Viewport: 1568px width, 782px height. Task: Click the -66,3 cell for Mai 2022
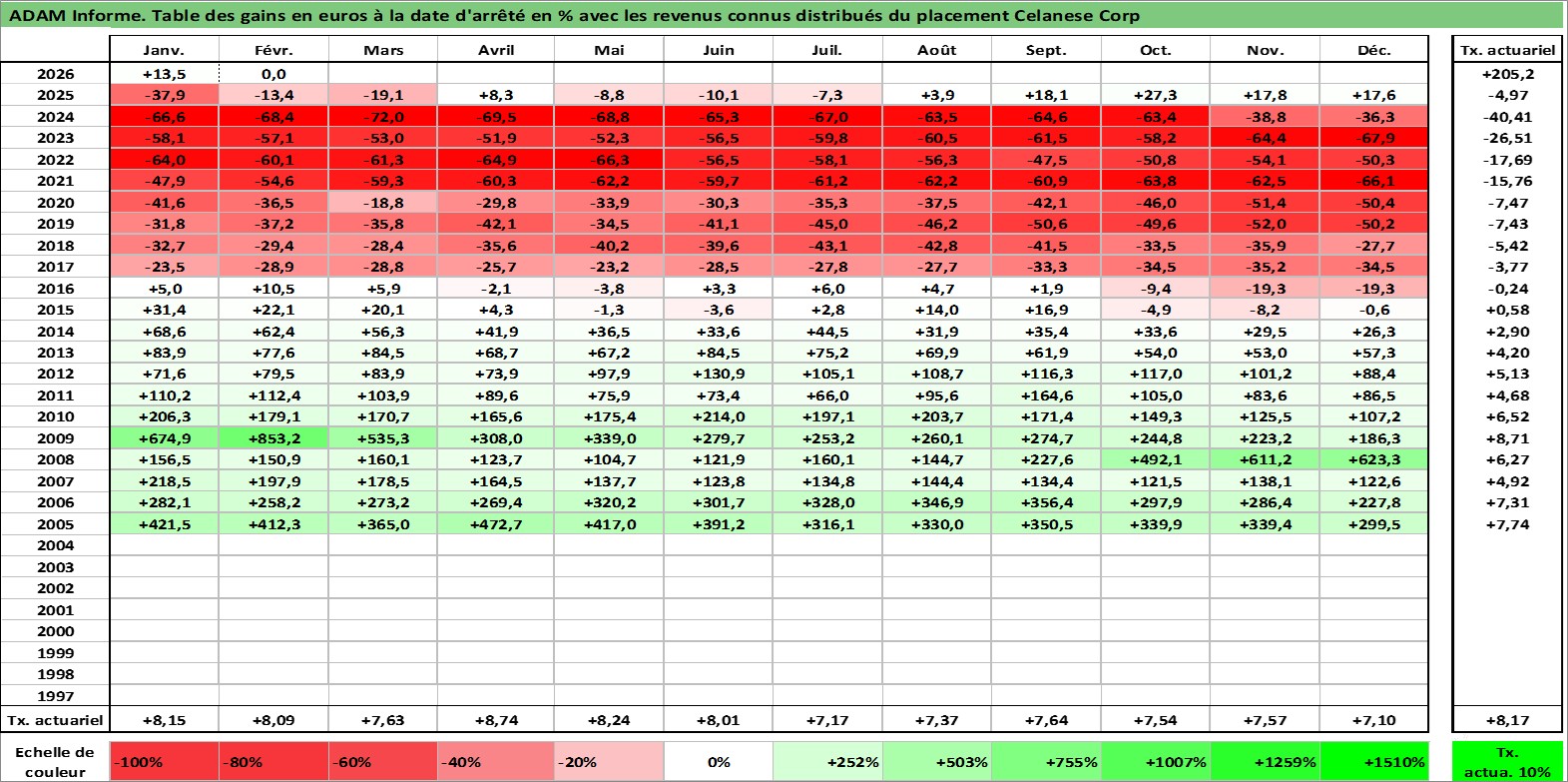click(x=609, y=160)
